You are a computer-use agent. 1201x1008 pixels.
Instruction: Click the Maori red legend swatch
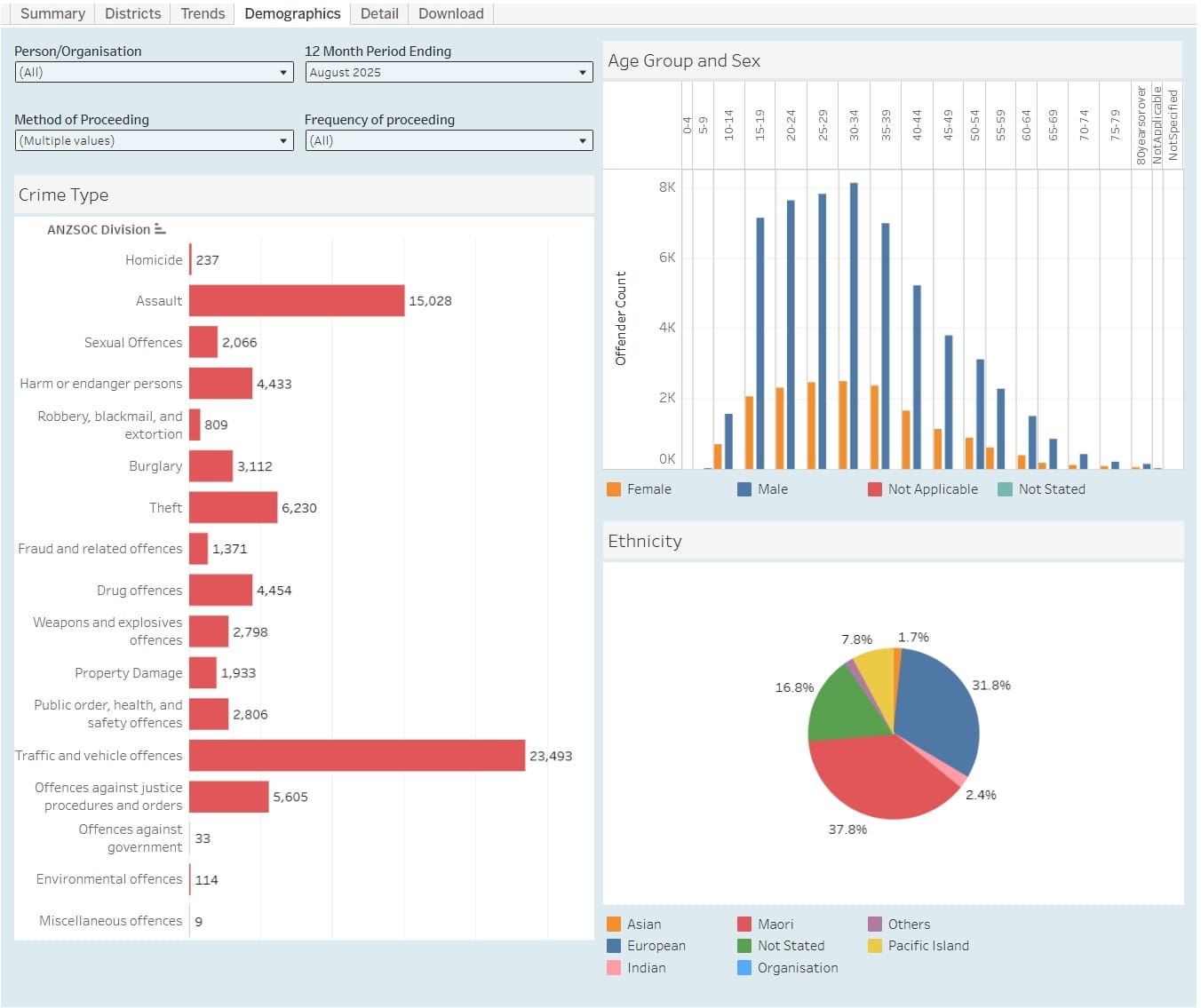click(x=744, y=925)
